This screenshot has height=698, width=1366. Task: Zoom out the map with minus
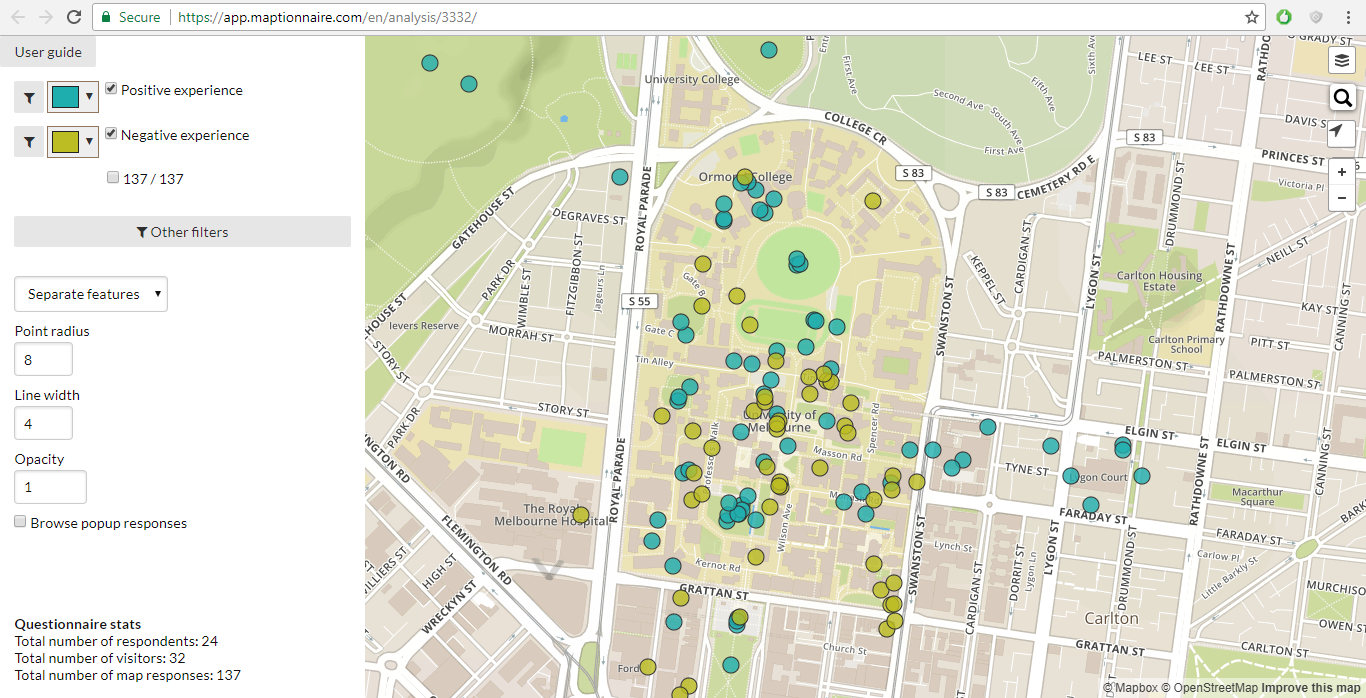pyautogui.click(x=1342, y=198)
